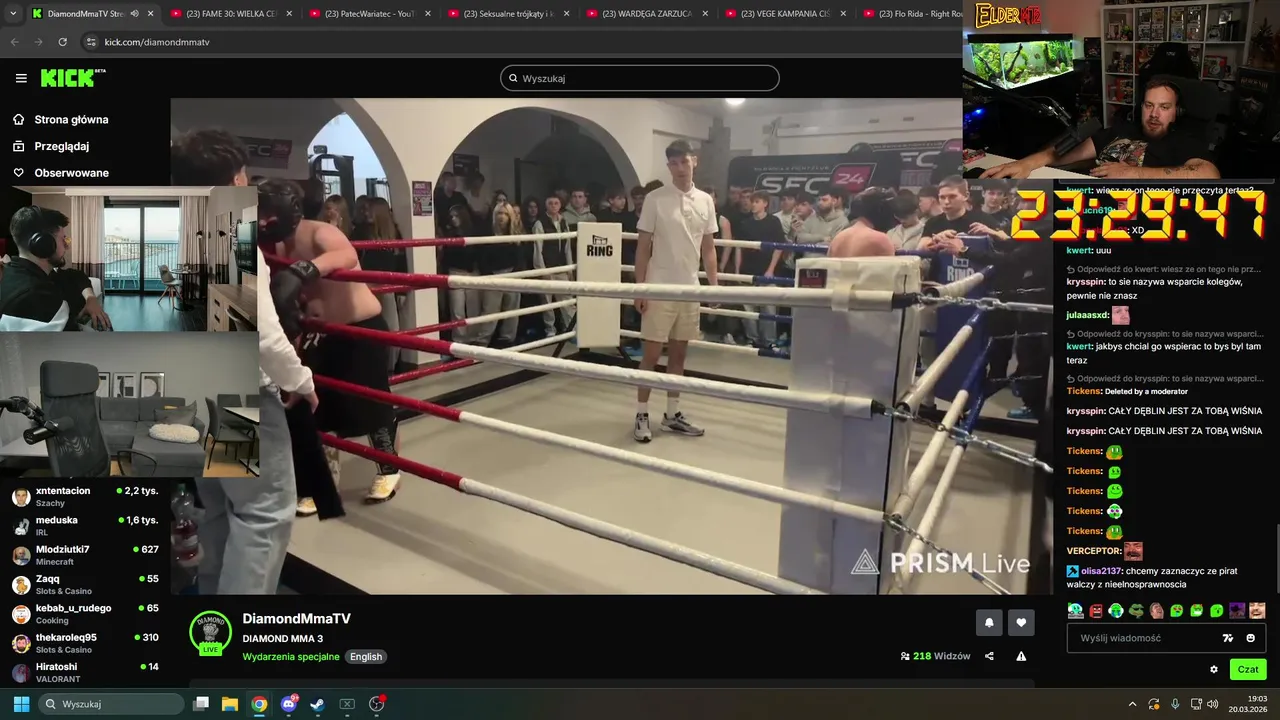This screenshot has height=720, width=1280.
Task: Switch to the FAME 30 browser tab
Action: click(x=230, y=14)
